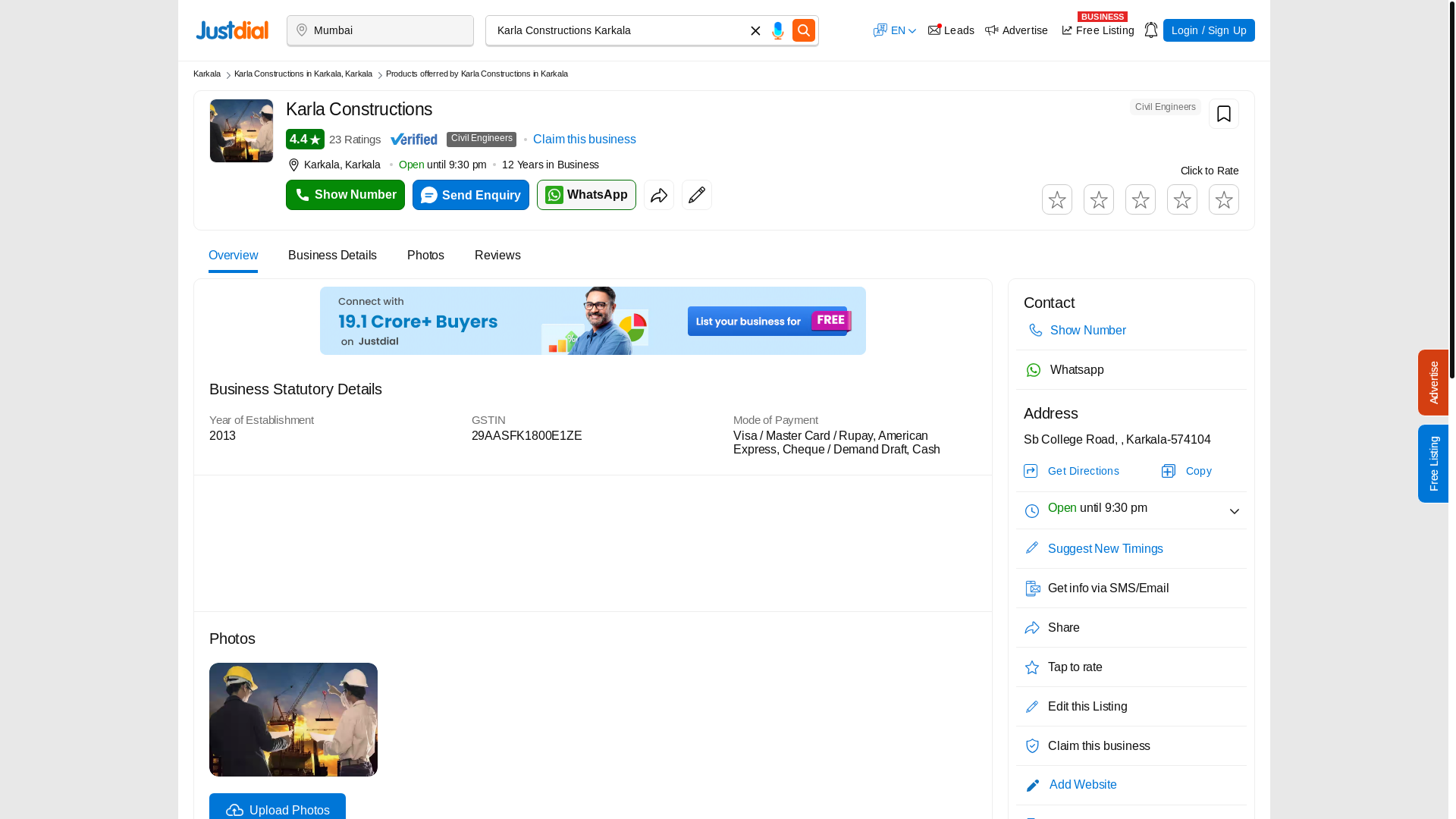Click the phone icon beside Contact Show Number
Image resolution: width=1456 pixels, height=819 pixels.
pos(1035,331)
